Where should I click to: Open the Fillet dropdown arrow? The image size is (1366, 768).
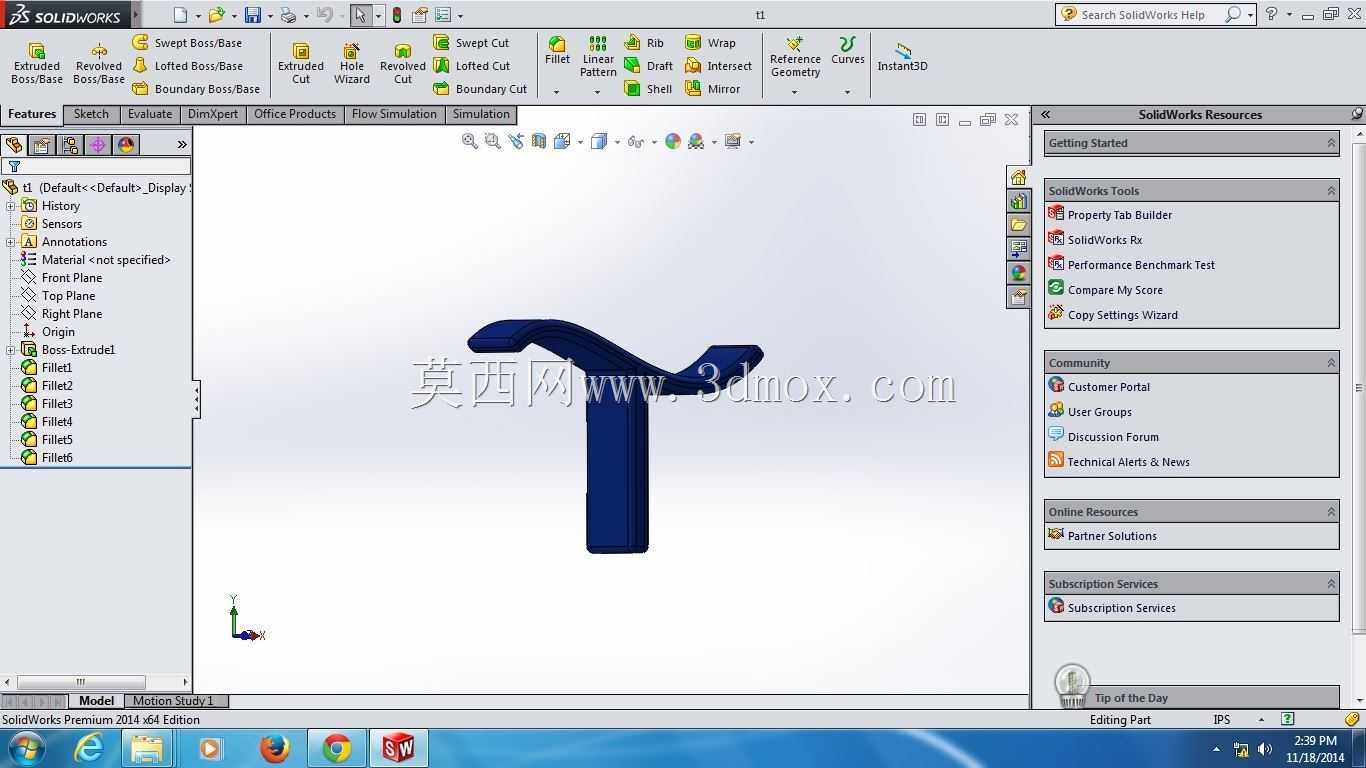(x=557, y=92)
